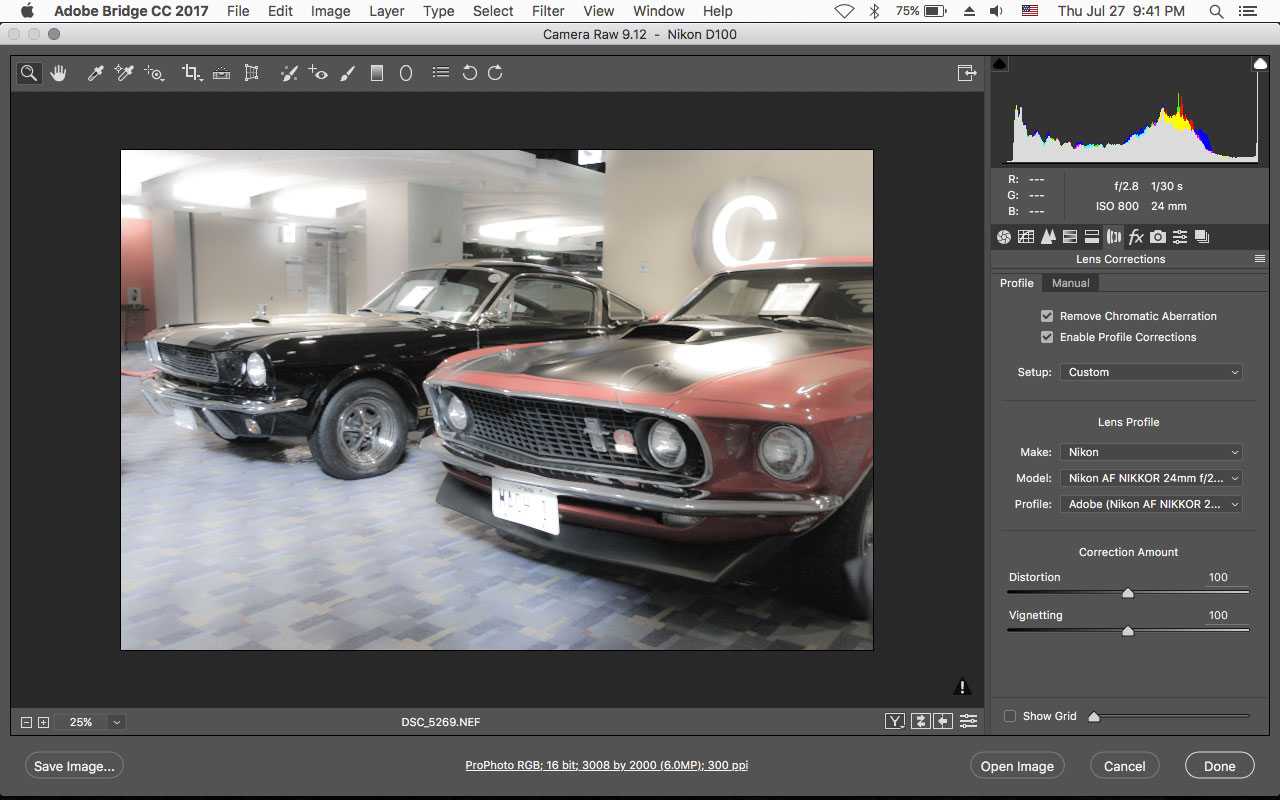Open the Presets panel icon

1180,237
